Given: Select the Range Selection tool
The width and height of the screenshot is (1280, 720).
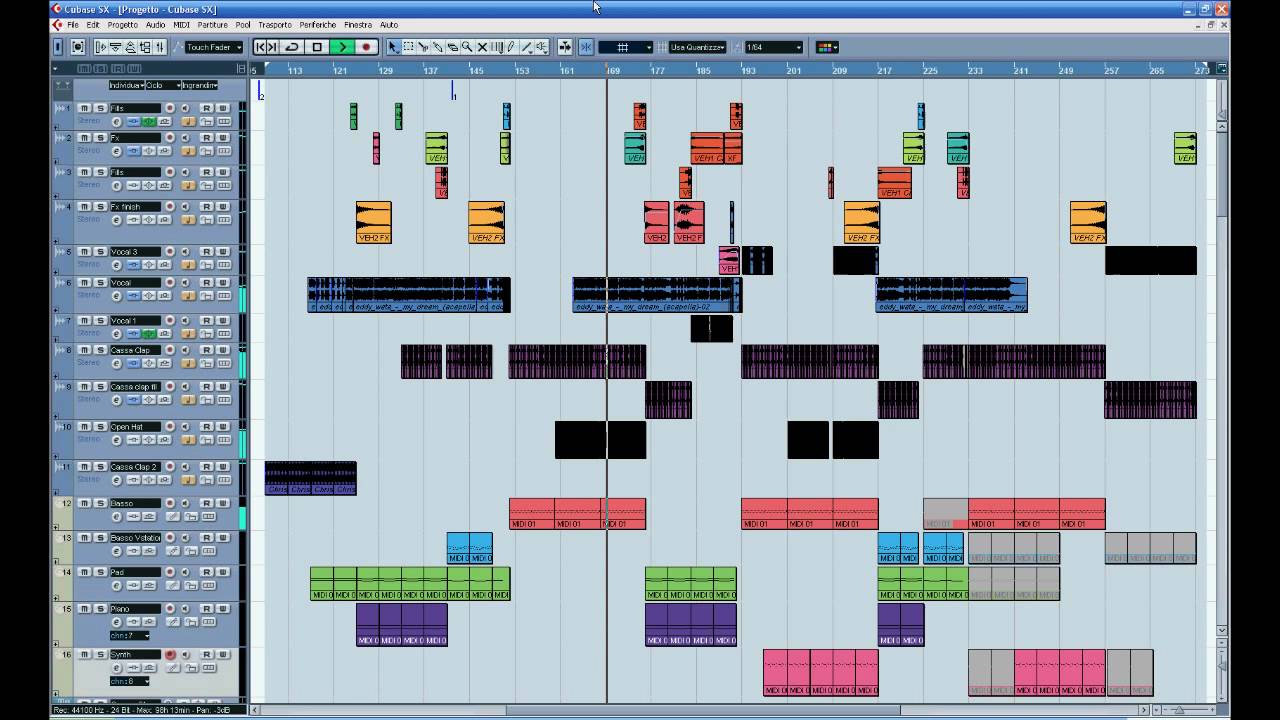Looking at the screenshot, I should (408, 47).
